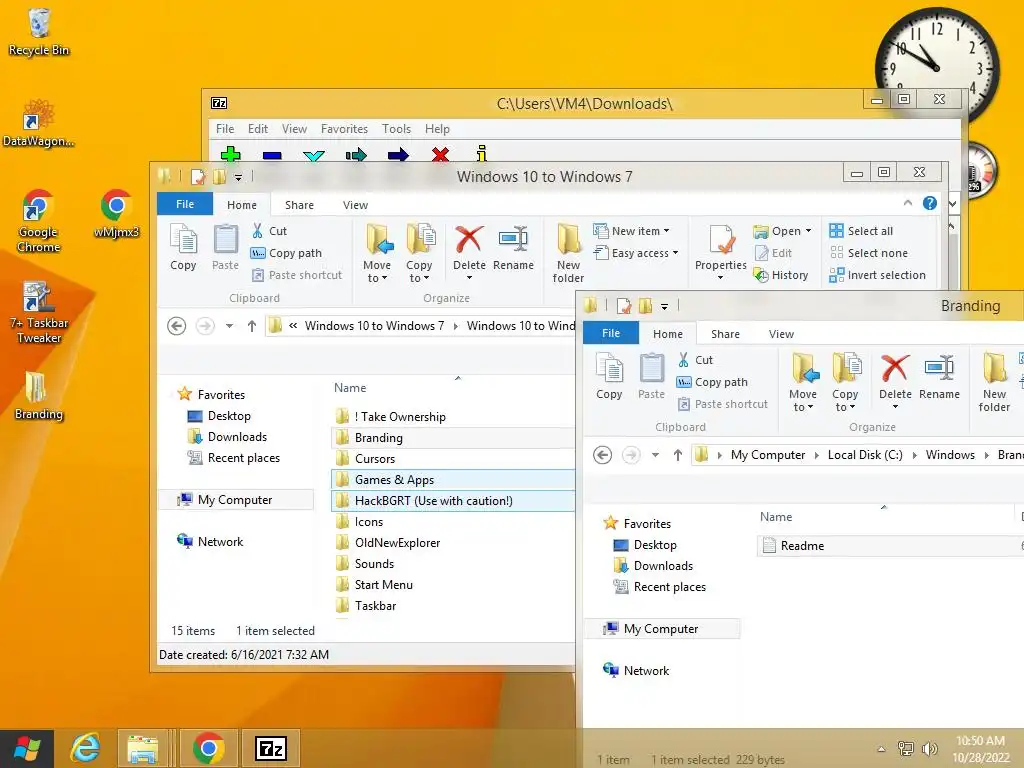The image size is (1024, 768).
Task: Click the yellow Info icon in 7-Zip toolbar
Action: [x=482, y=153]
